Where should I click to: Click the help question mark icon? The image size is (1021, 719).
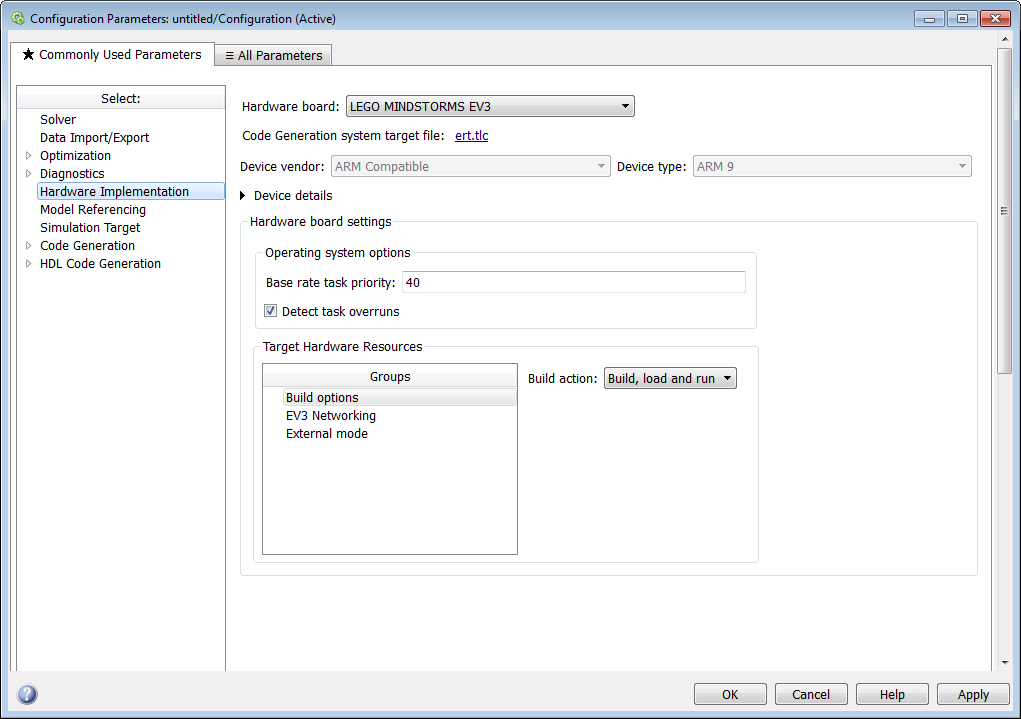[27, 694]
